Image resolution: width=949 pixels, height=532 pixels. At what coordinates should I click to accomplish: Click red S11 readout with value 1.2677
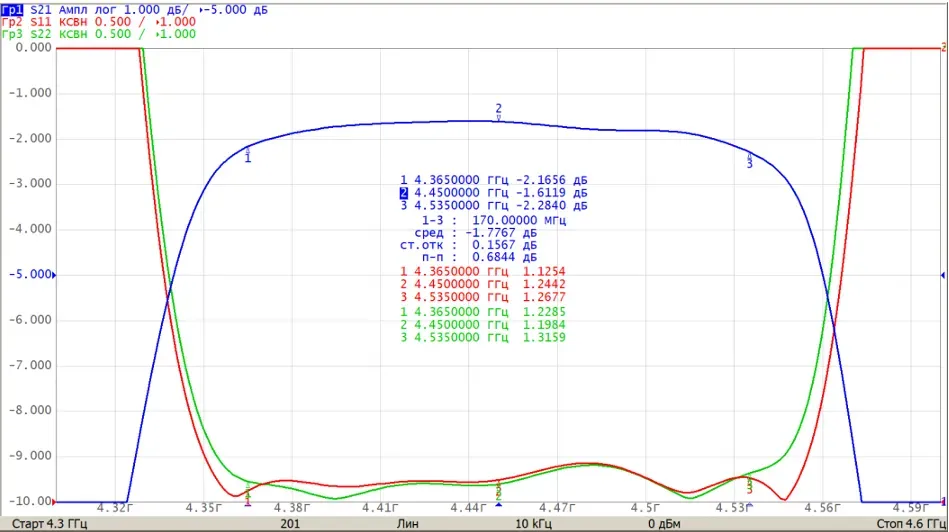pos(482,297)
